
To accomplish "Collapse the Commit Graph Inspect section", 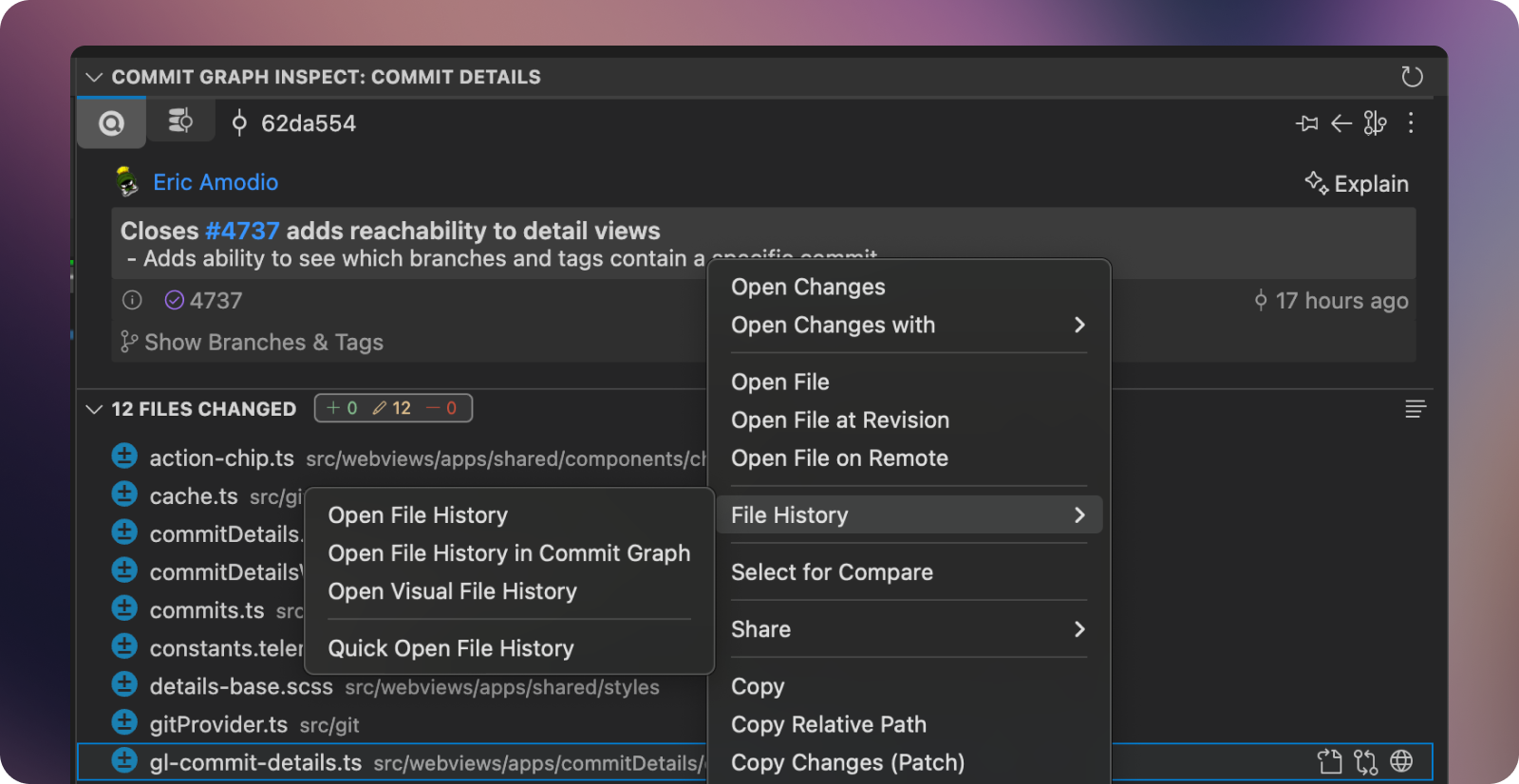I will tap(94, 77).
